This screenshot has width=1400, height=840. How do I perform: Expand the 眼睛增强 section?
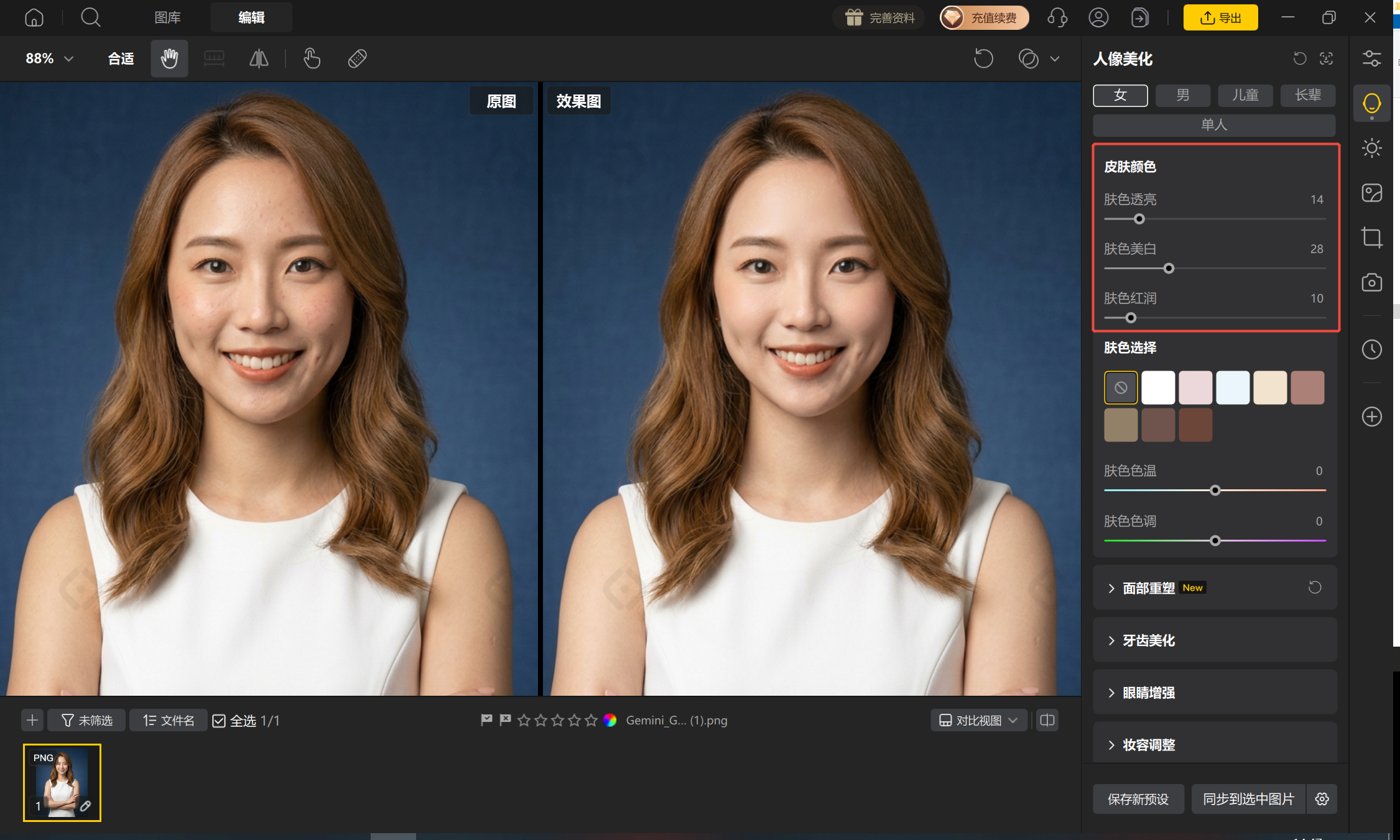tap(1215, 692)
